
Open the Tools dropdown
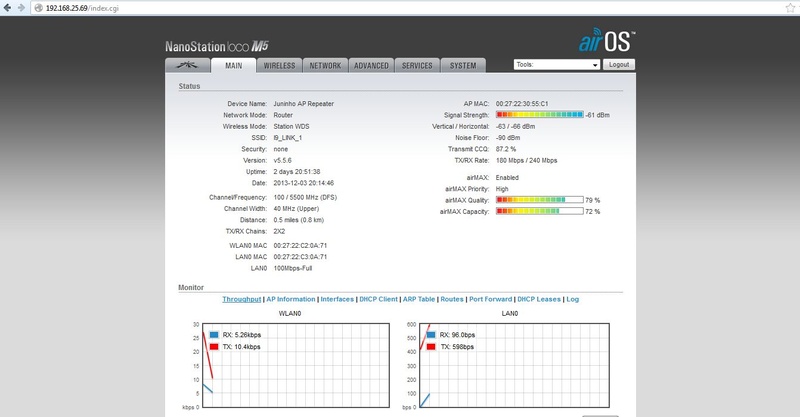[x=555, y=64]
